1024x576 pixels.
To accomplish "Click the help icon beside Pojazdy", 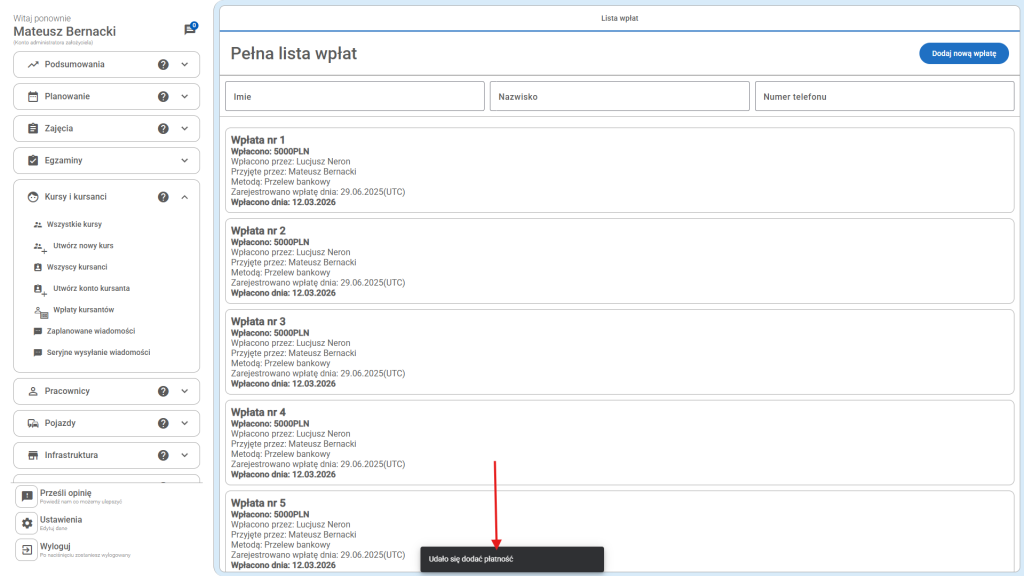I will point(163,423).
